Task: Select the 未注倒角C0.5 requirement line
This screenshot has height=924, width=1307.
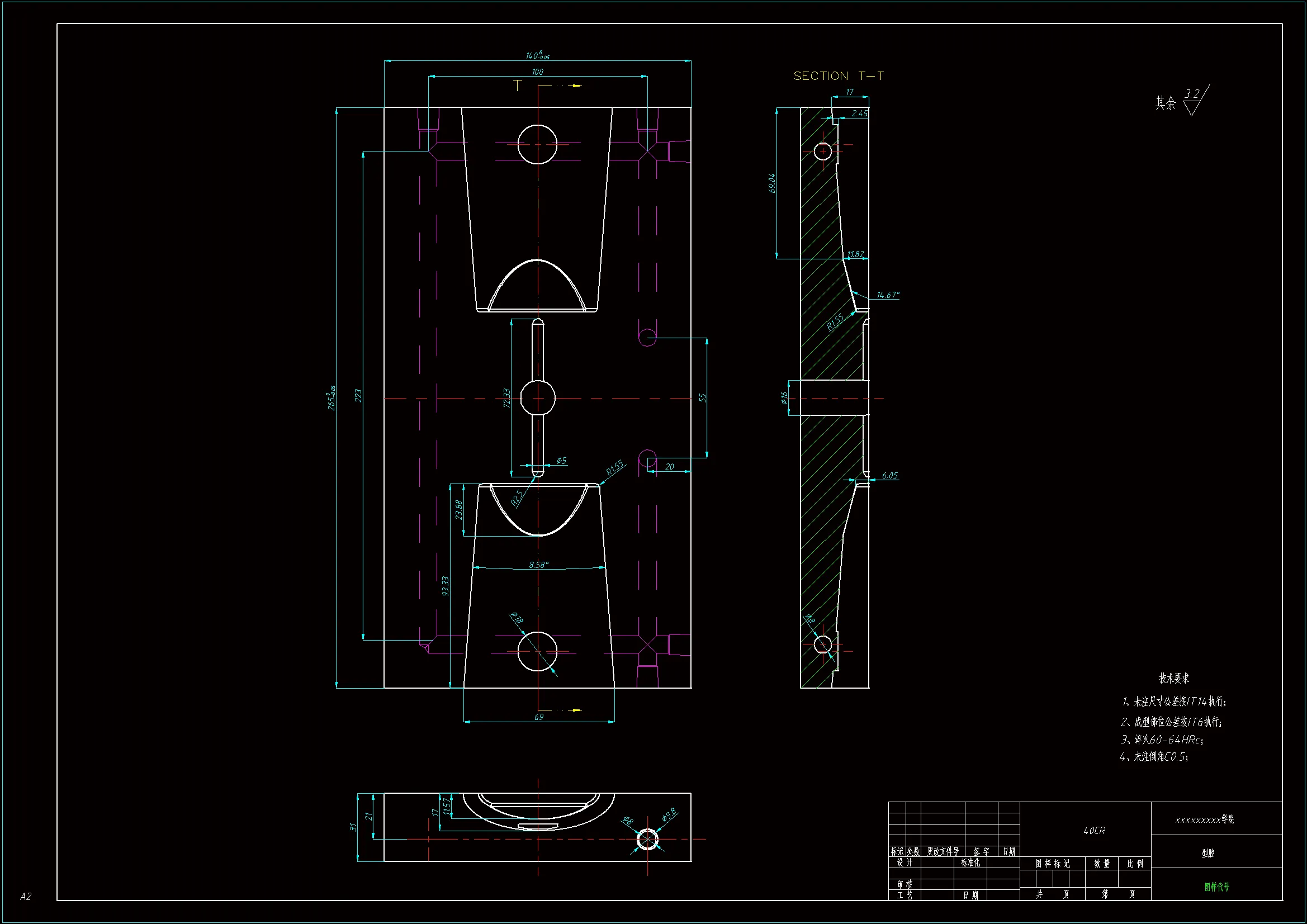Action: tap(1154, 757)
